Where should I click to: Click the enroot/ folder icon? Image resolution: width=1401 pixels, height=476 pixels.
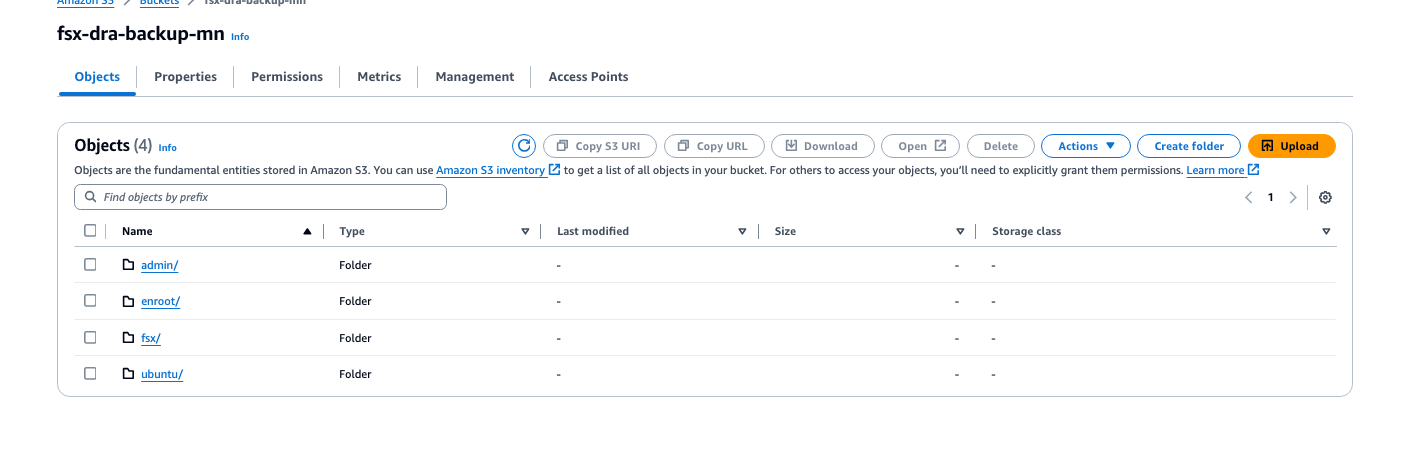(128, 301)
